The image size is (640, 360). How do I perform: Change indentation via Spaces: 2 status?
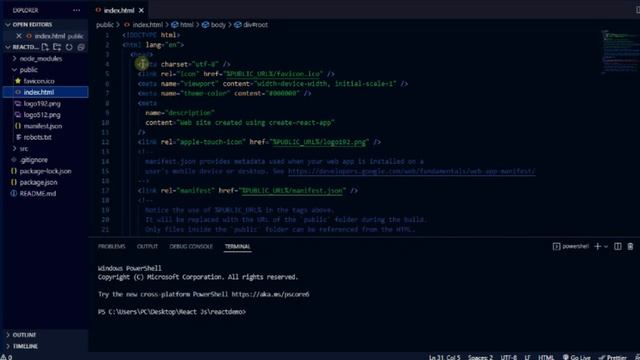pyautogui.click(x=480, y=357)
